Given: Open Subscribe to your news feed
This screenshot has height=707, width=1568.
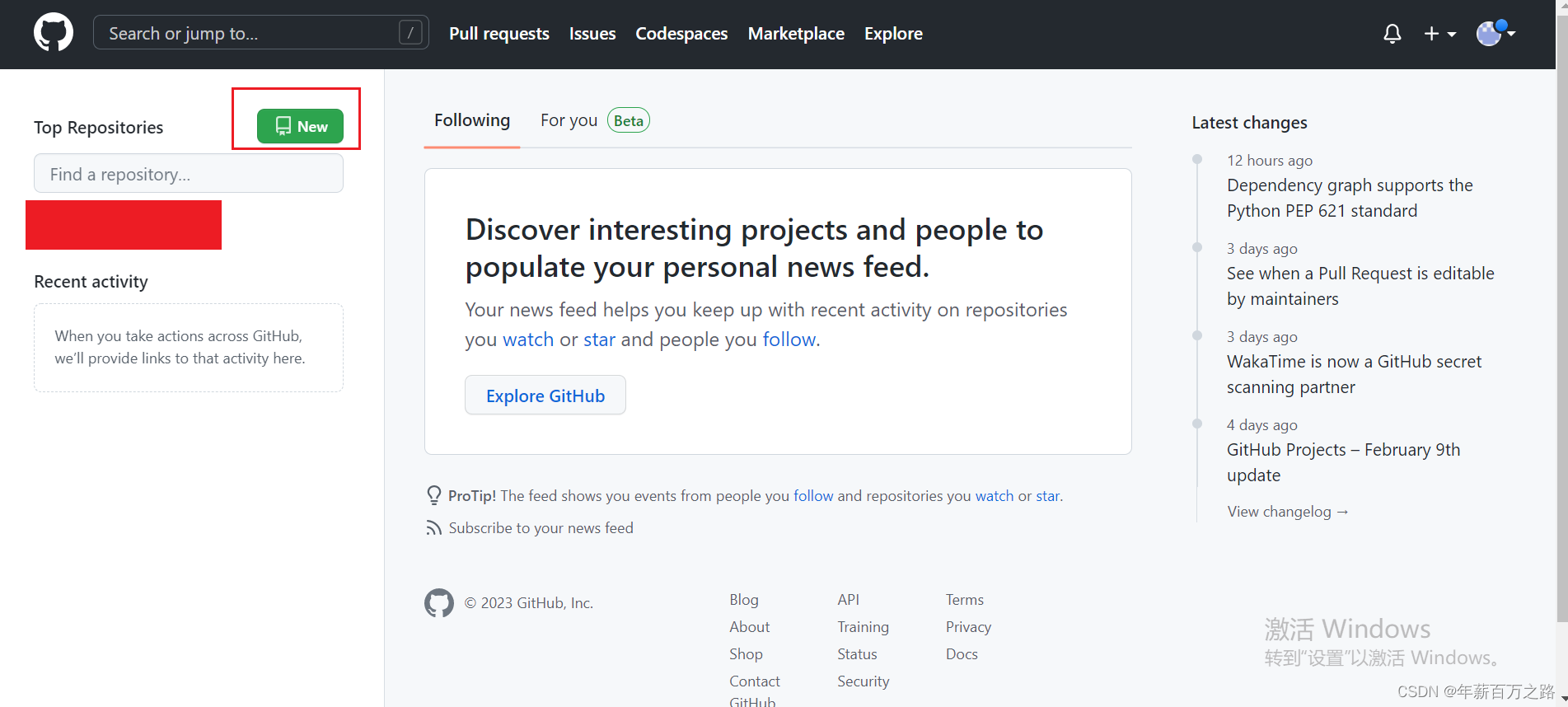Looking at the screenshot, I should coord(541,528).
